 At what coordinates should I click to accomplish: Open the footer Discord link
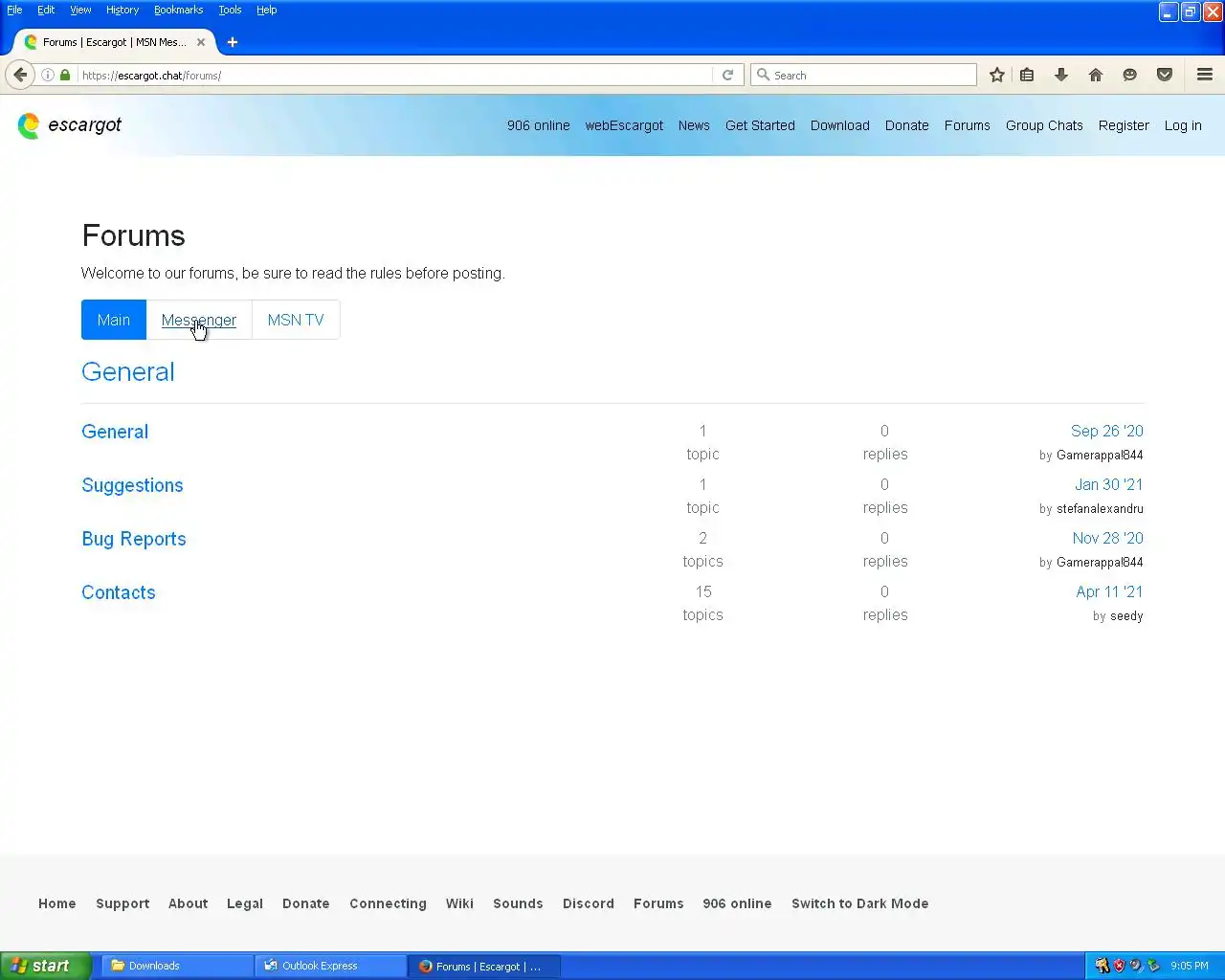click(589, 903)
